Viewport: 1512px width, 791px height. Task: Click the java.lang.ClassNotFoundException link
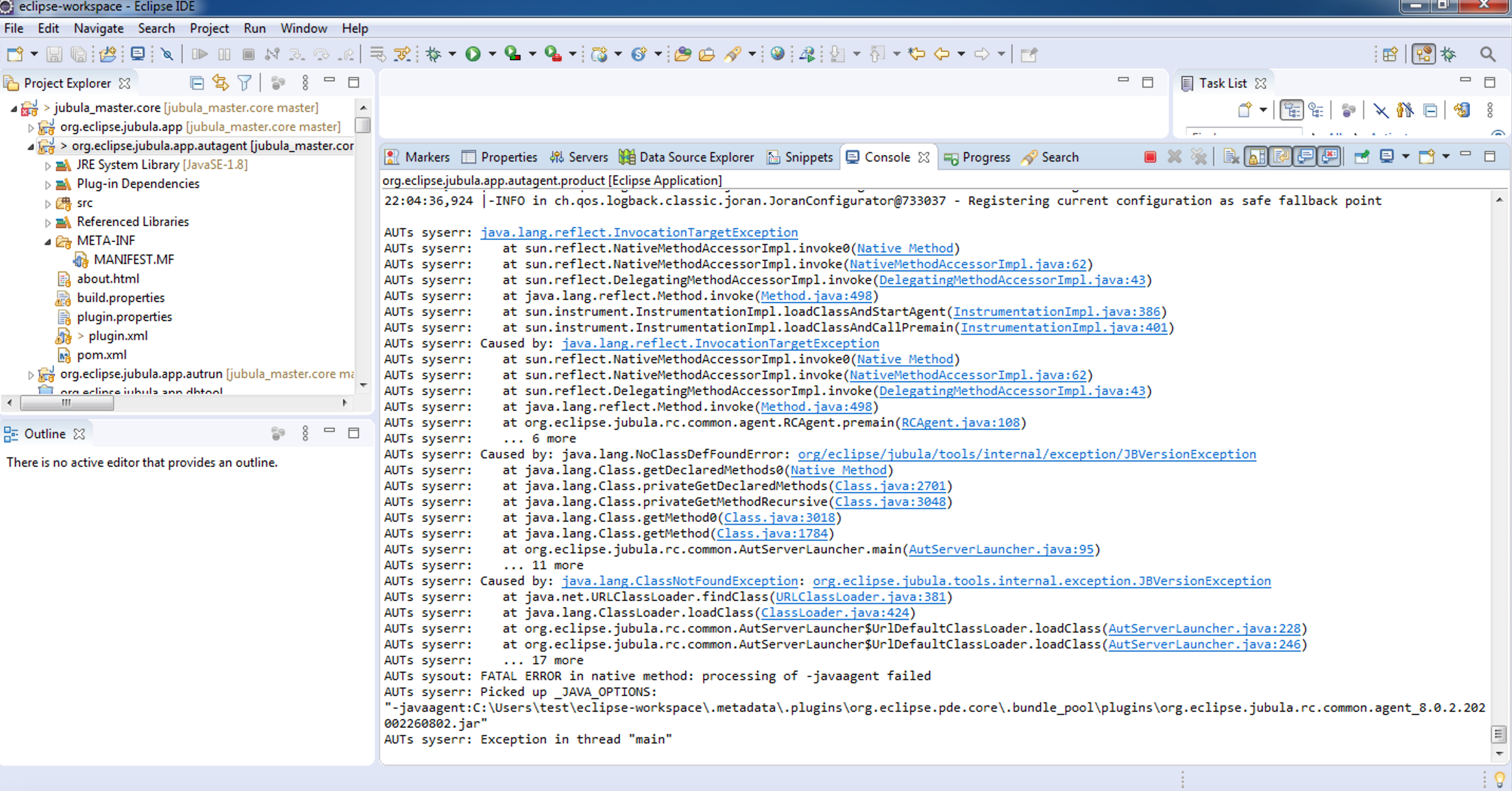click(679, 581)
